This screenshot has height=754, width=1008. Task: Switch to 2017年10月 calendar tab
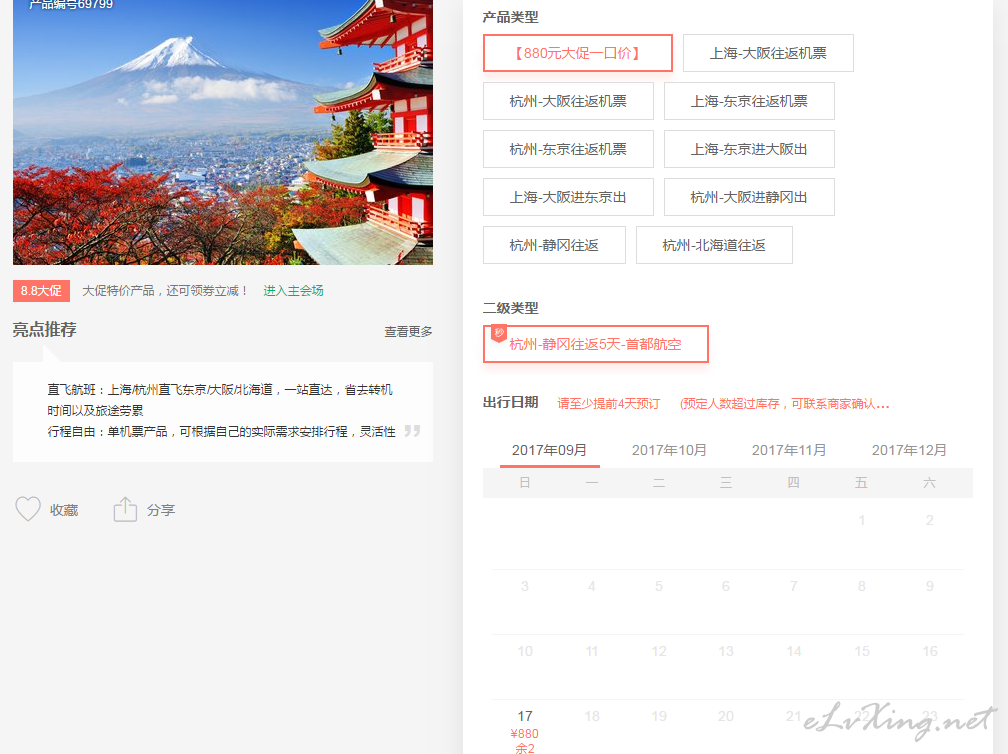pos(669,450)
